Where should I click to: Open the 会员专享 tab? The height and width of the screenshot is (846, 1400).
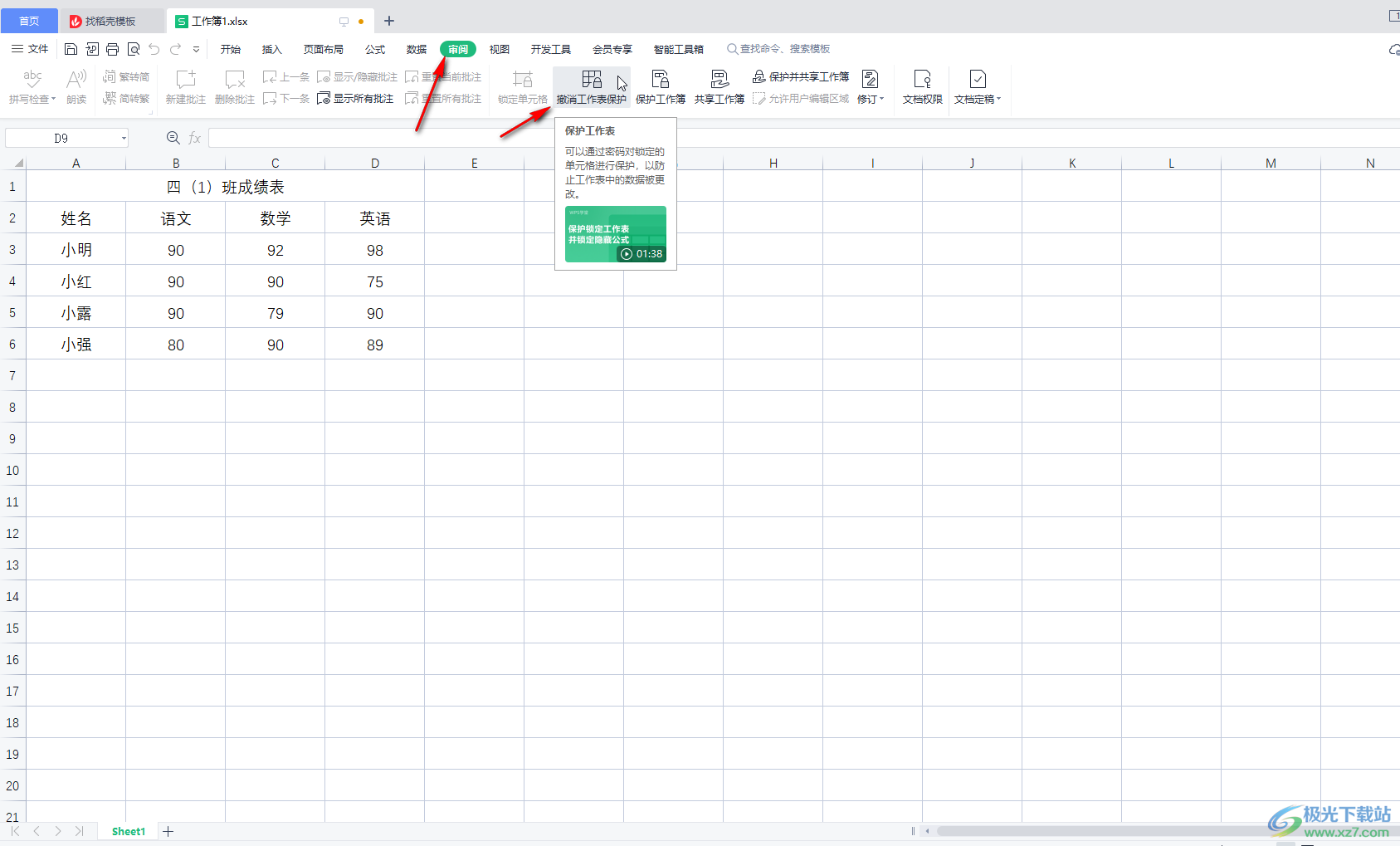(612, 49)
